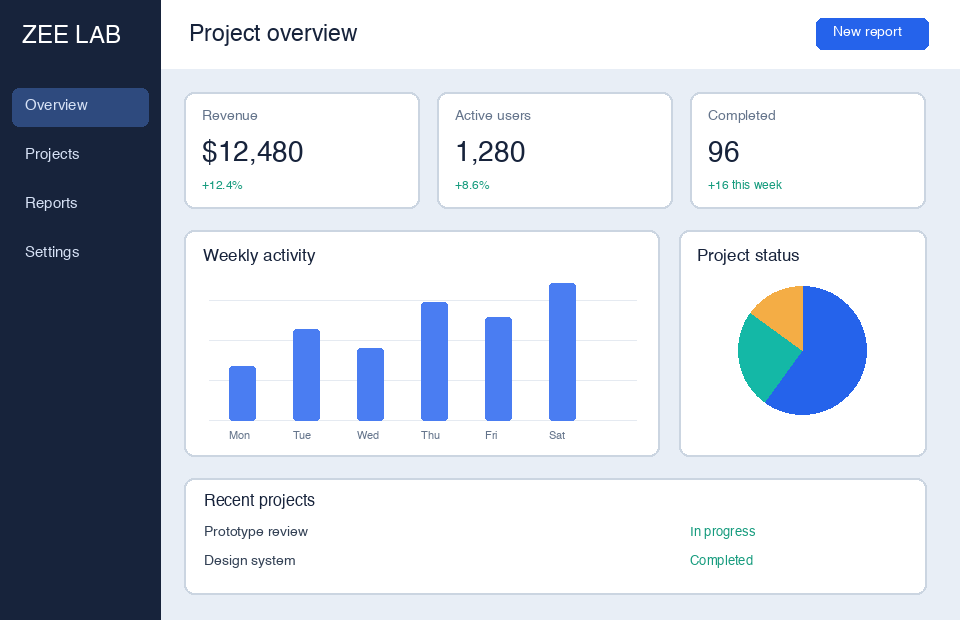Click the Active users label

pos(493,116)
